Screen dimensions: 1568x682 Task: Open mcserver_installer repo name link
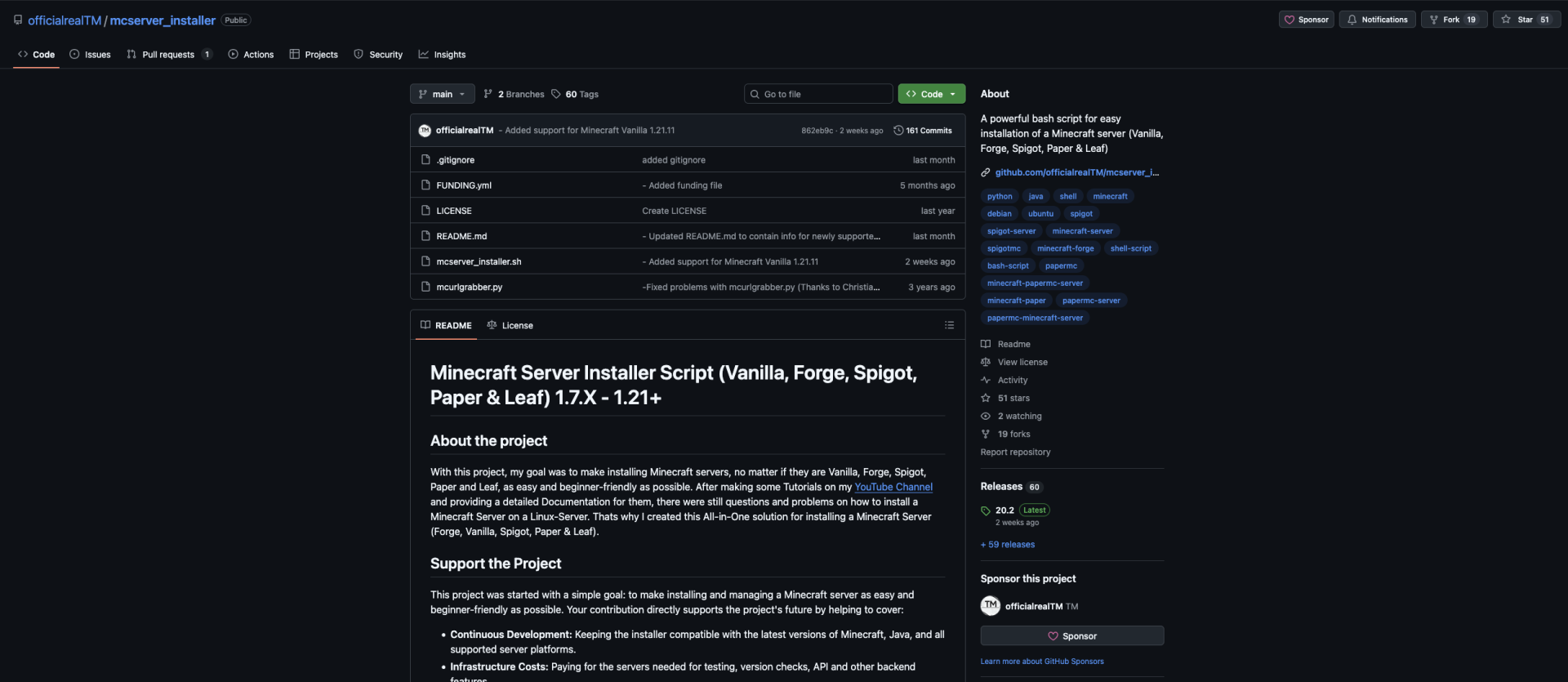pos(163,20)
